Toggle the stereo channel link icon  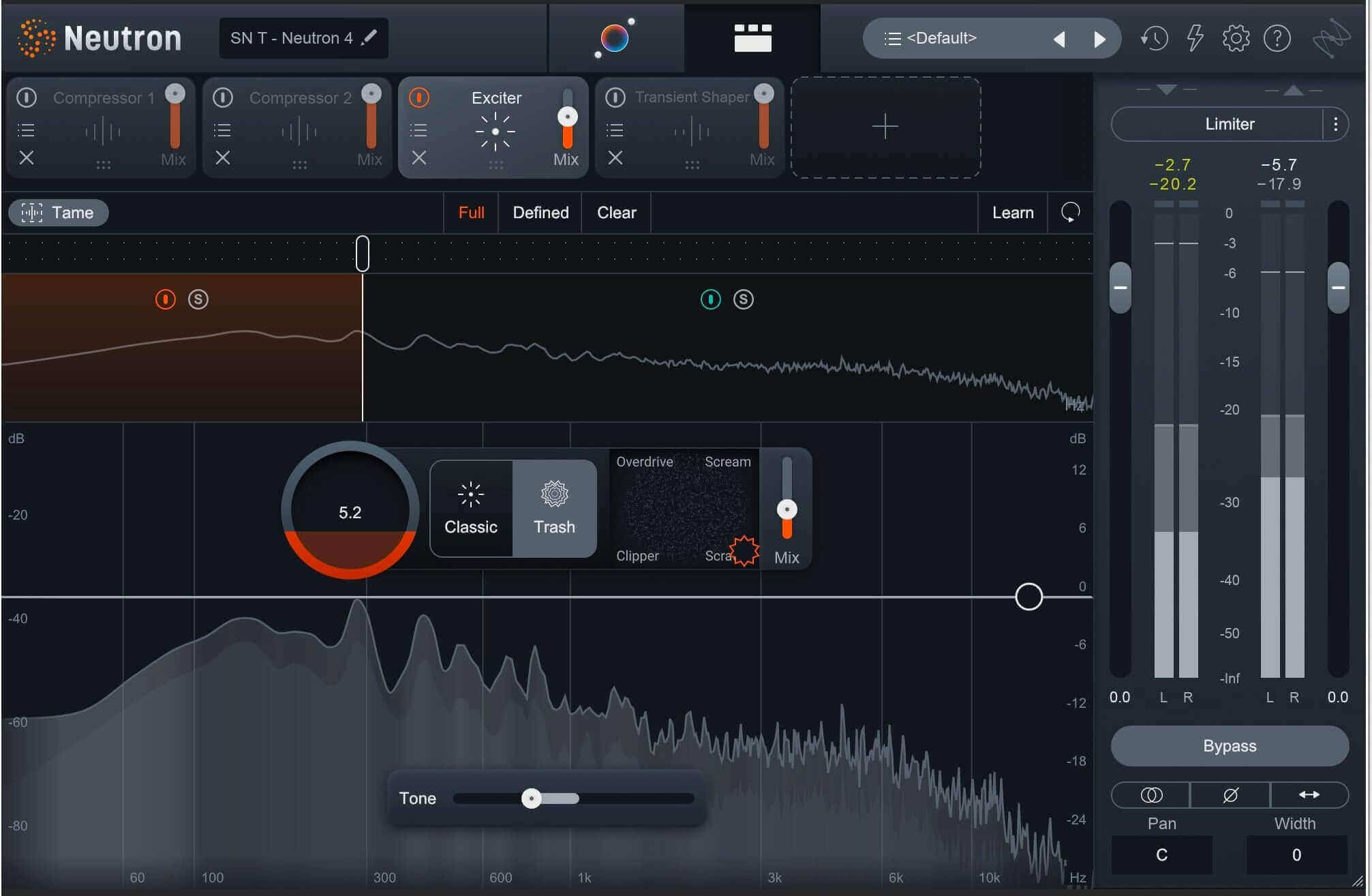1151,794
